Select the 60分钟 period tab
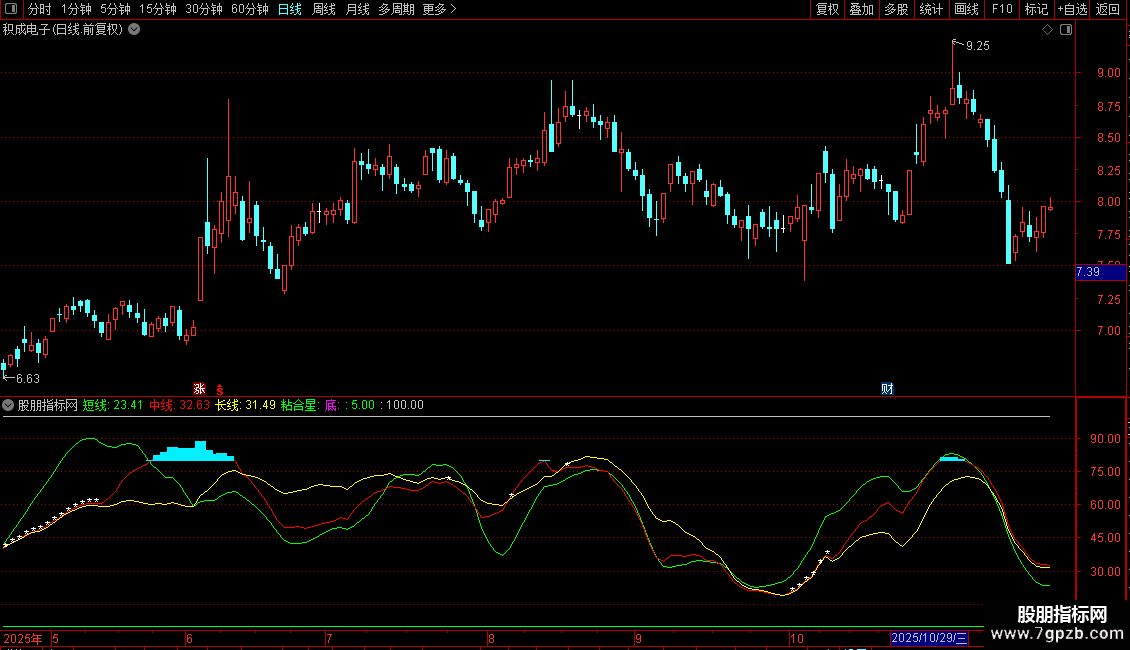Screen dimensions: 1130x650 tap(250, 9)
